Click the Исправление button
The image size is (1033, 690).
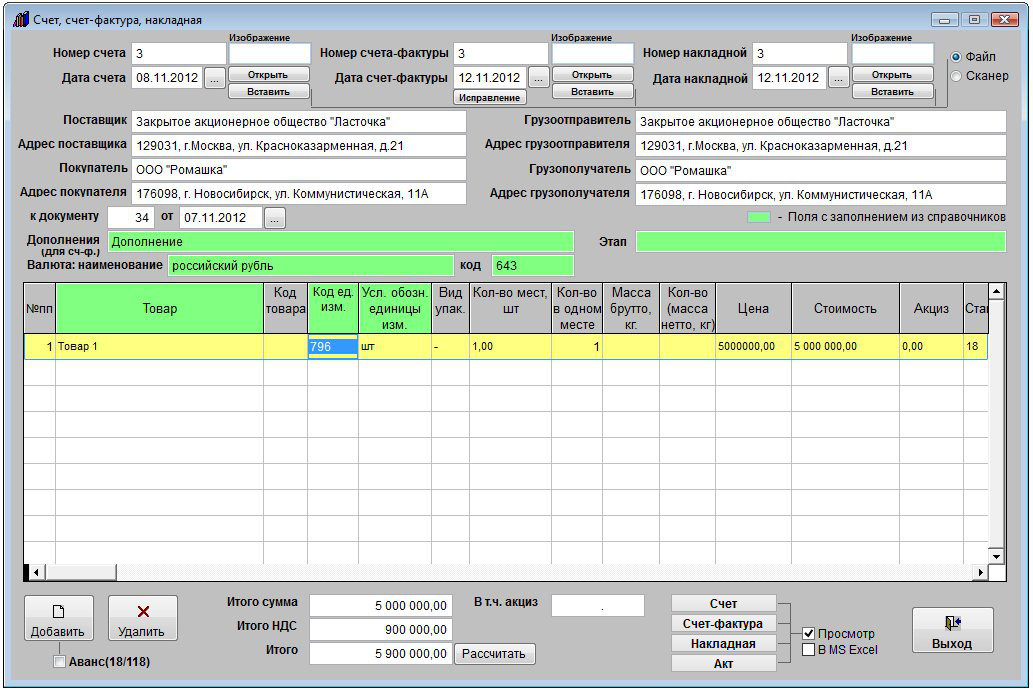tap(490, 98)
